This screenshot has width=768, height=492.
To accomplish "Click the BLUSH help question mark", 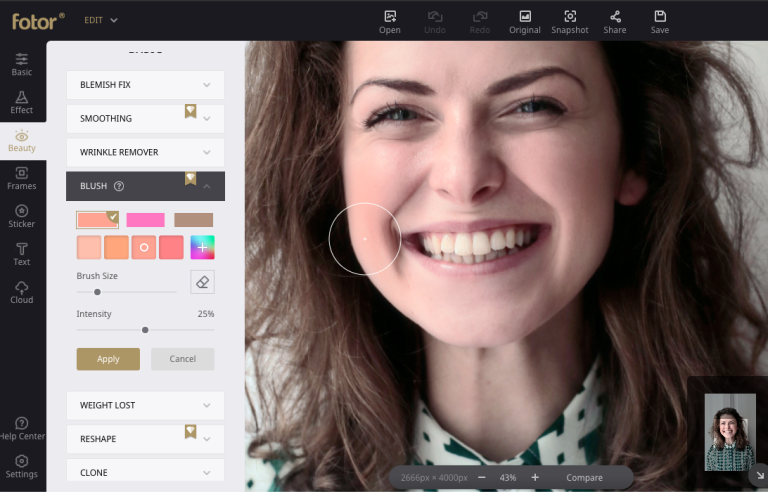I will click(x=119, y=186).
